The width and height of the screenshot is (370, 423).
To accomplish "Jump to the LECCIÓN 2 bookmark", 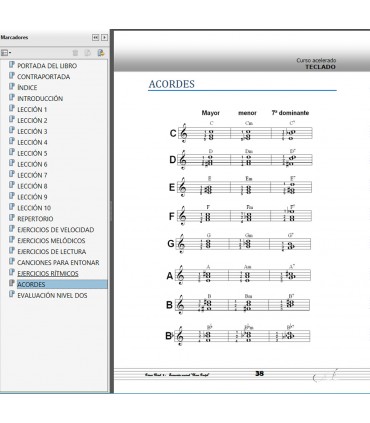I will click(x=32, y=120).
